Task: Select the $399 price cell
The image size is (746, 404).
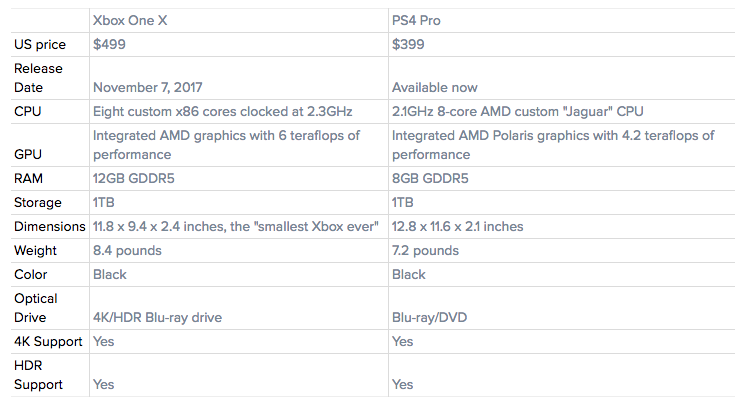Action: click(x=409, y=45)
